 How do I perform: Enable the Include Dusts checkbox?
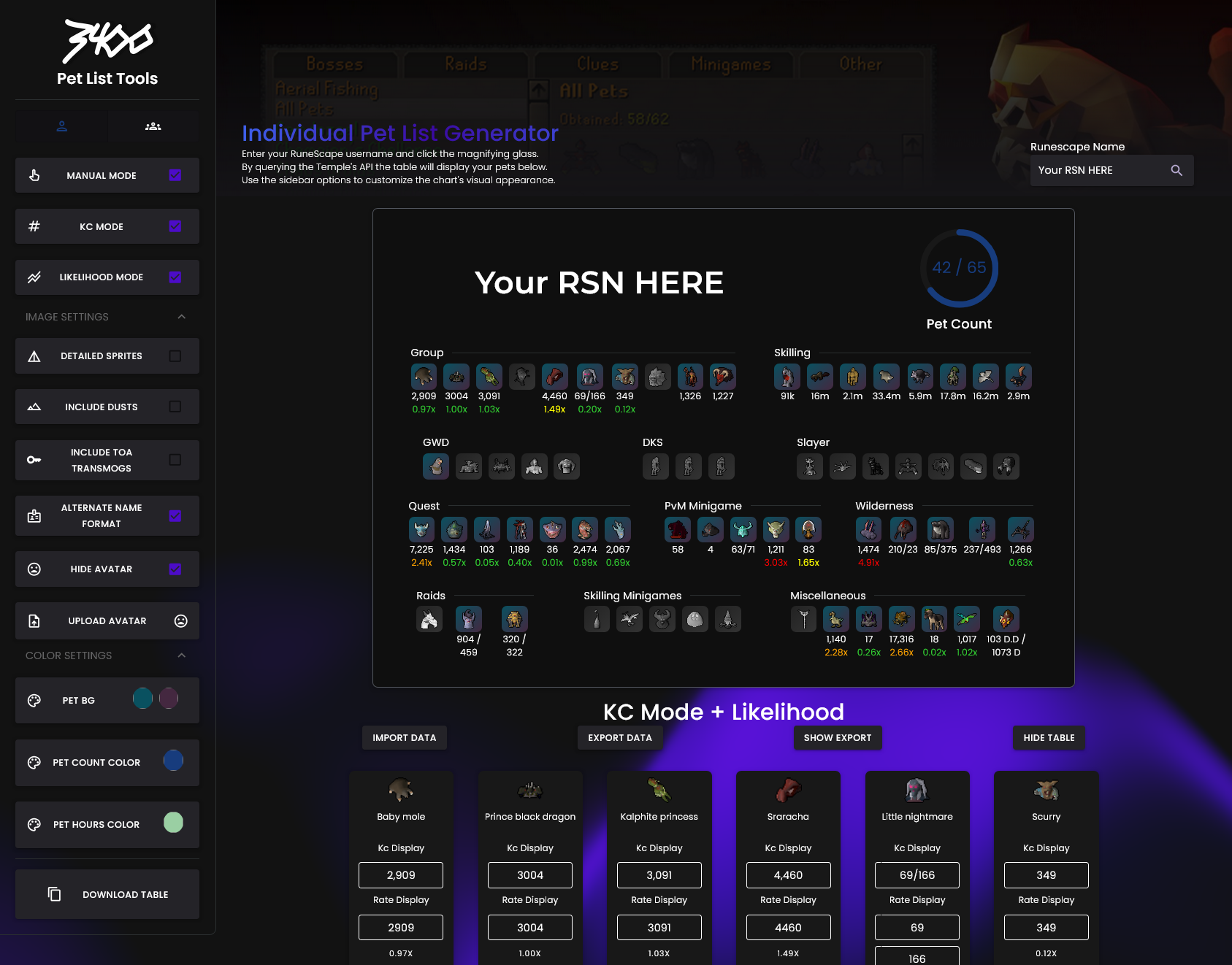[x=175, y=407]
